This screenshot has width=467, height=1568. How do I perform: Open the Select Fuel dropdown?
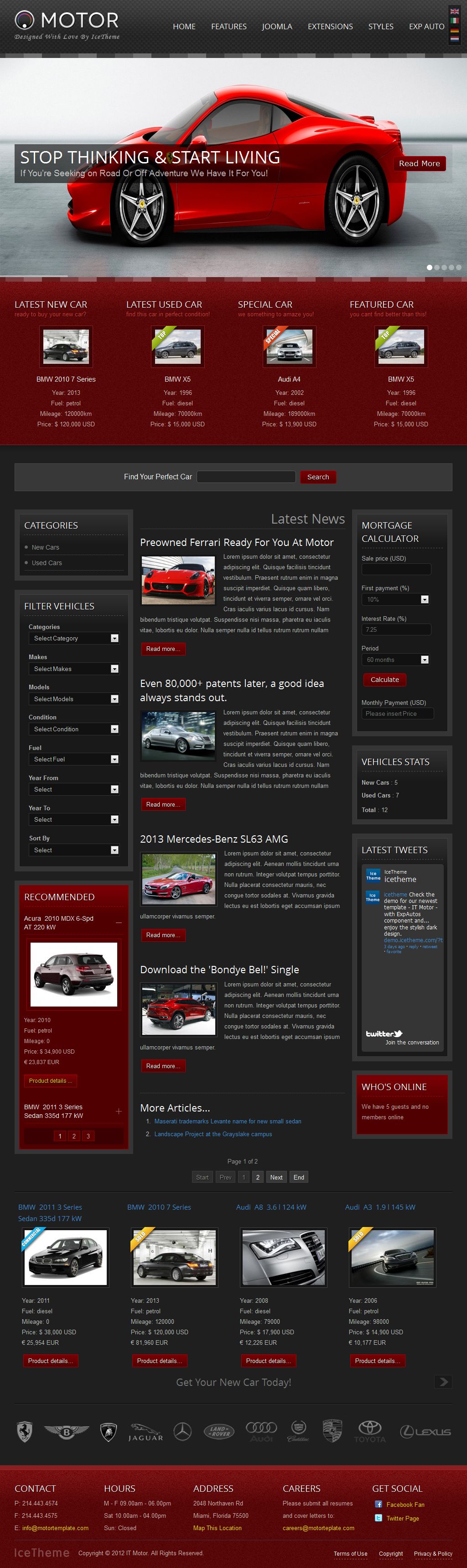73,759
